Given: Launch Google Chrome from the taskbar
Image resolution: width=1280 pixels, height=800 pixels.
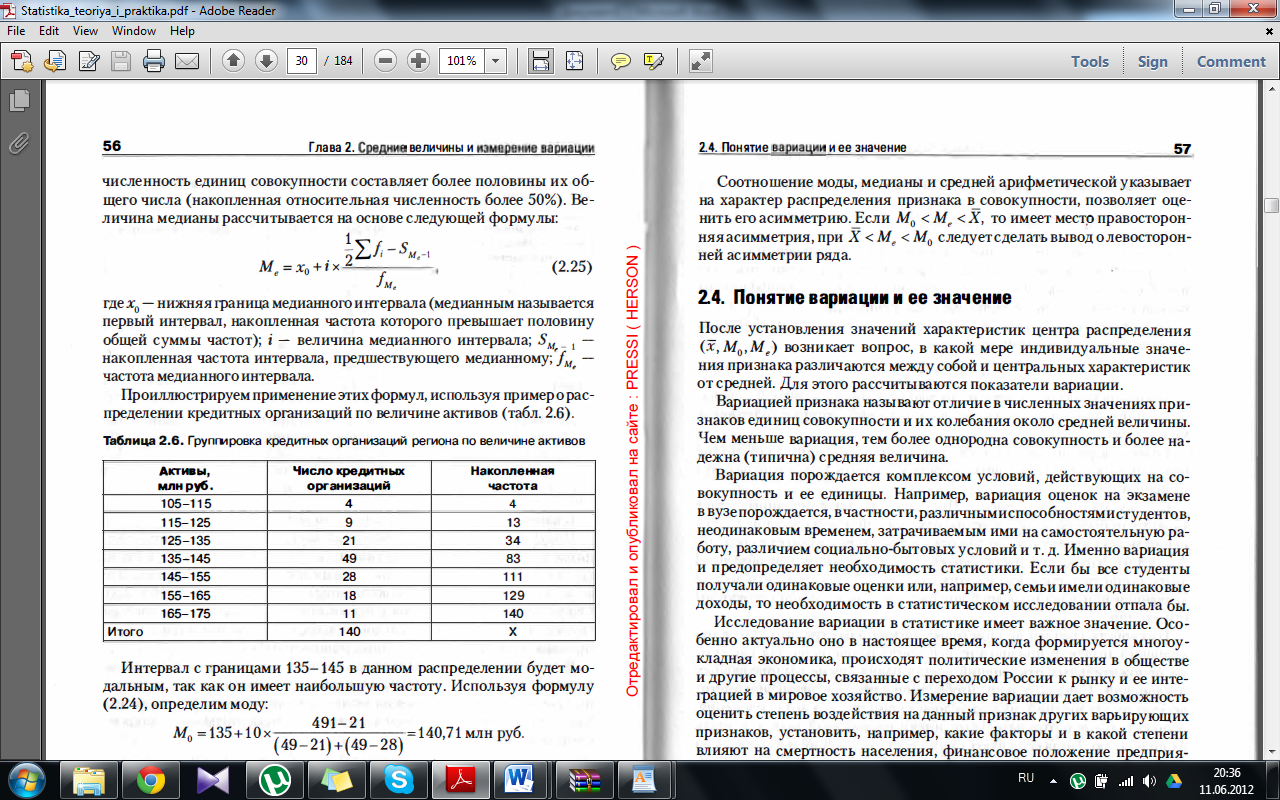Looking at the screenshot, I should point(151,779).
